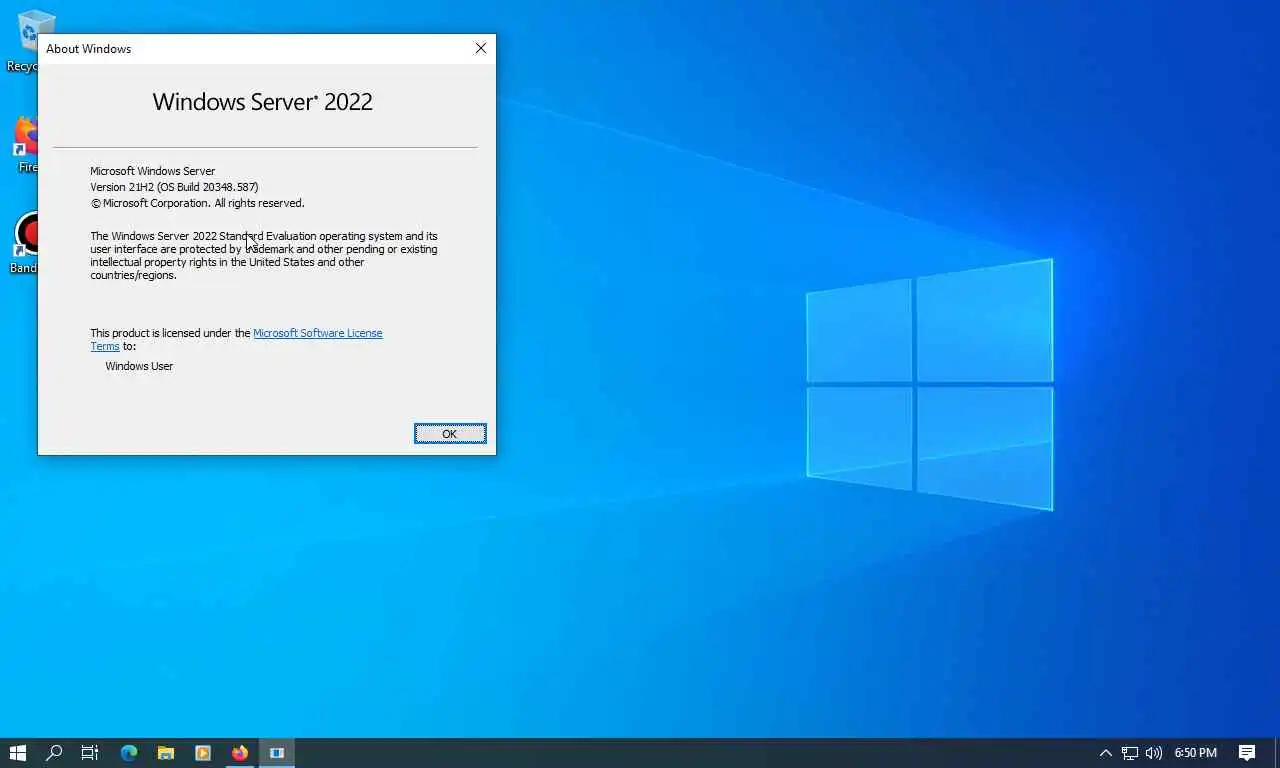Click the Version 21H2 build line
The width and height of the screenshot is (1280, 768).
(x=174, y=187)
